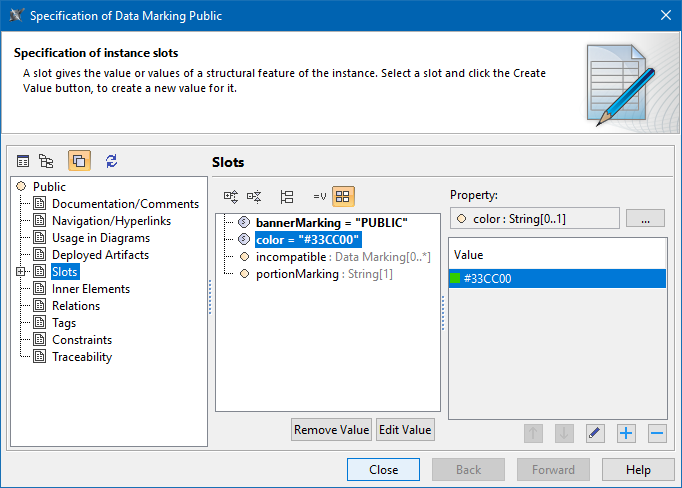Click the refresh arrows icon
Viewport: 682px width, 488px height.
[x=111, y=161]
